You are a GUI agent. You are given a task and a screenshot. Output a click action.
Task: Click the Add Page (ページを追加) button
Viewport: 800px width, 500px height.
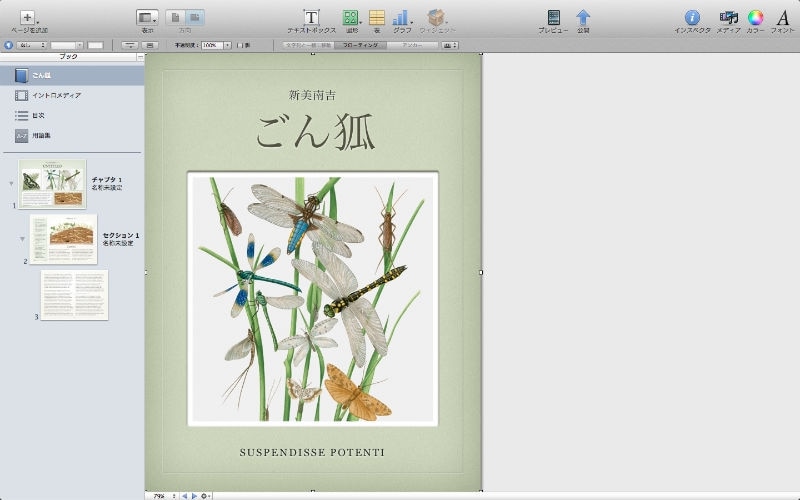point(27,18)
